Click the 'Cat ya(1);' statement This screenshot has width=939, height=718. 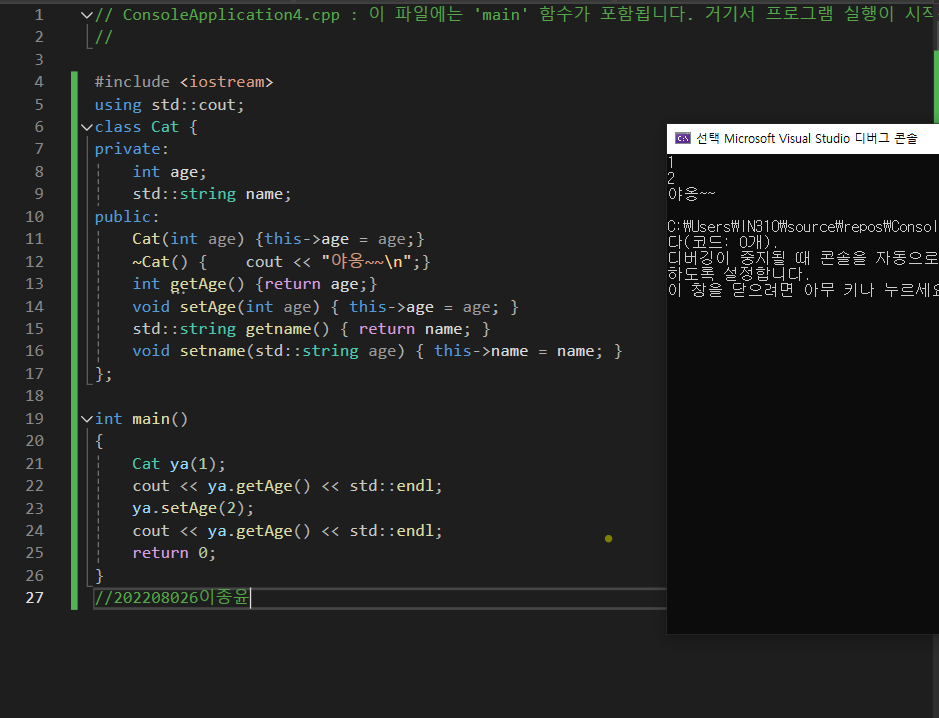coord(179,464)
